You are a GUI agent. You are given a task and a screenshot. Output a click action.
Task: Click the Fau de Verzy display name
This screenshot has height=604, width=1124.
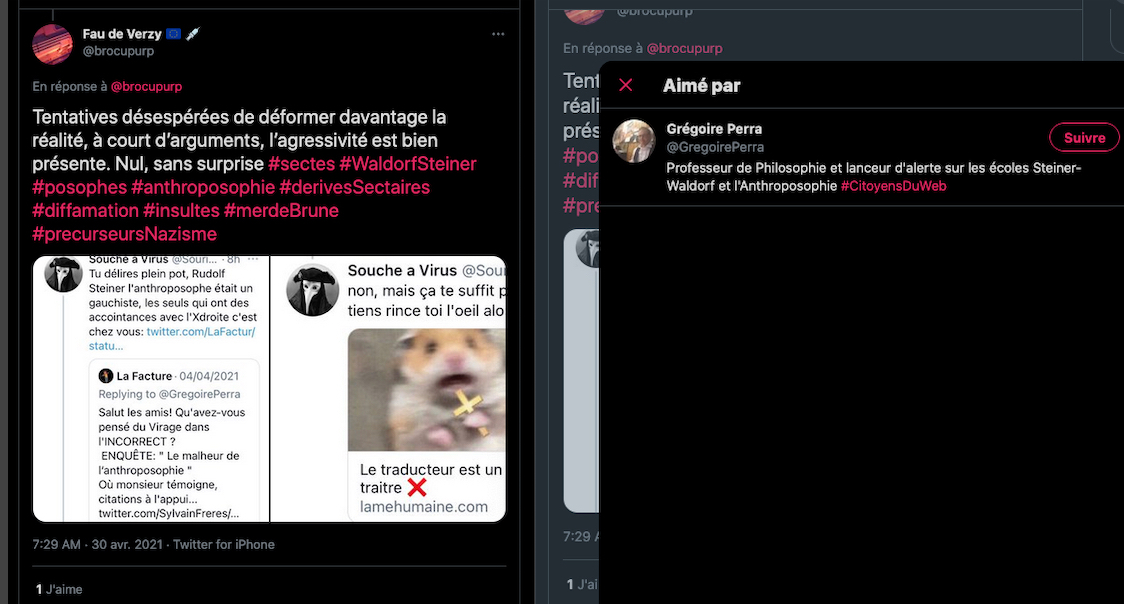tap(122, 34)
